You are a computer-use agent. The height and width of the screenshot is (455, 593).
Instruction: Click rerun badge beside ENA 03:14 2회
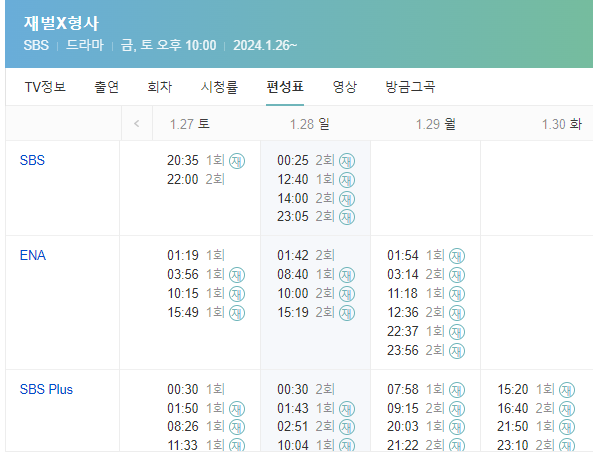456,275
